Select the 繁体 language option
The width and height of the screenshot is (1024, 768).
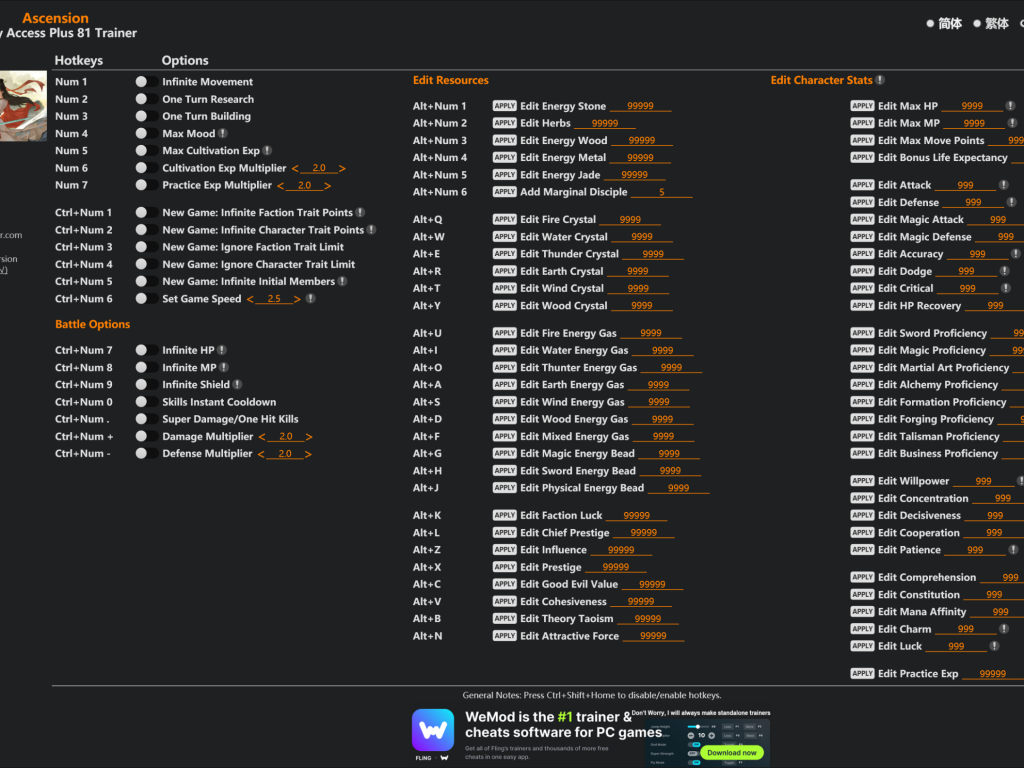point(990,24)
